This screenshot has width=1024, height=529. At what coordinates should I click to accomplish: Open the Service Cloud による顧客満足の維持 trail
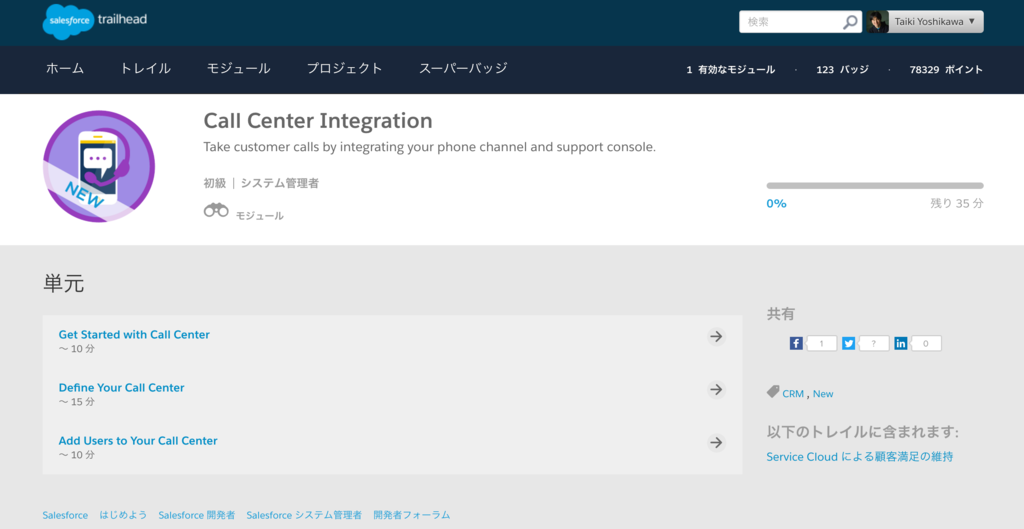(x=859, y=457)
